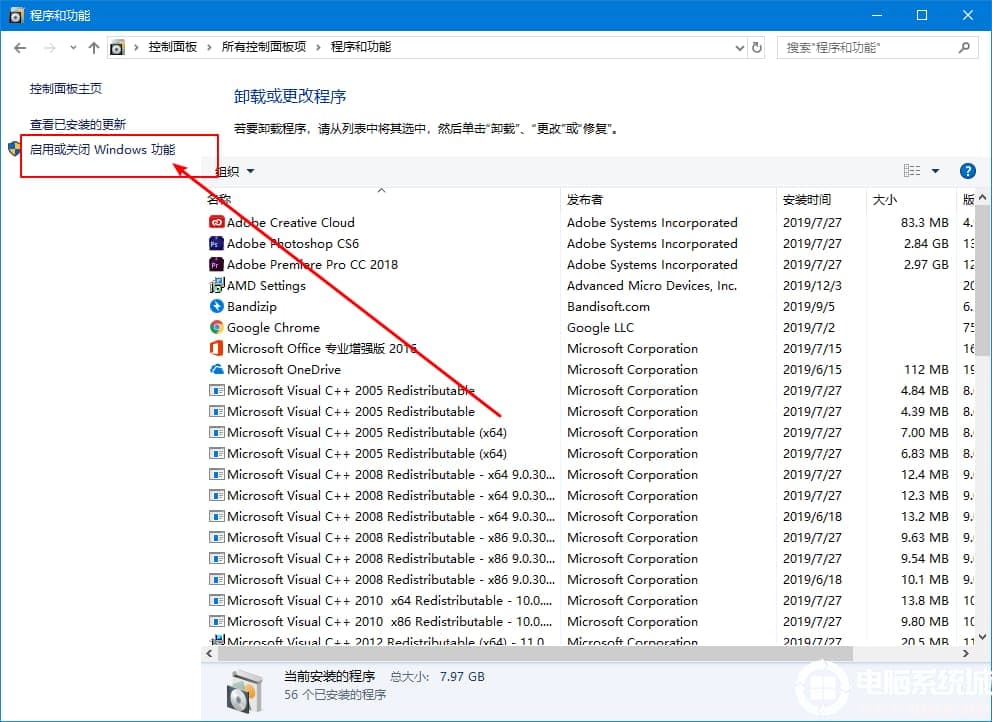Sort by the 安装时间 column header

821,200
